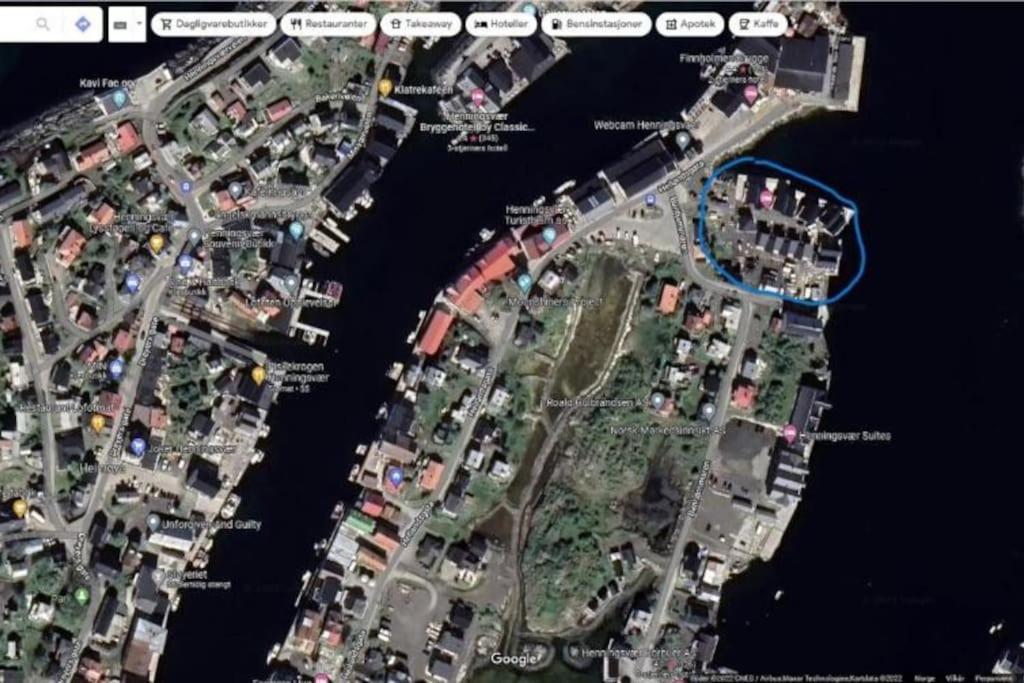Open directions with the blue diamond icon

[x=82, y=24]
